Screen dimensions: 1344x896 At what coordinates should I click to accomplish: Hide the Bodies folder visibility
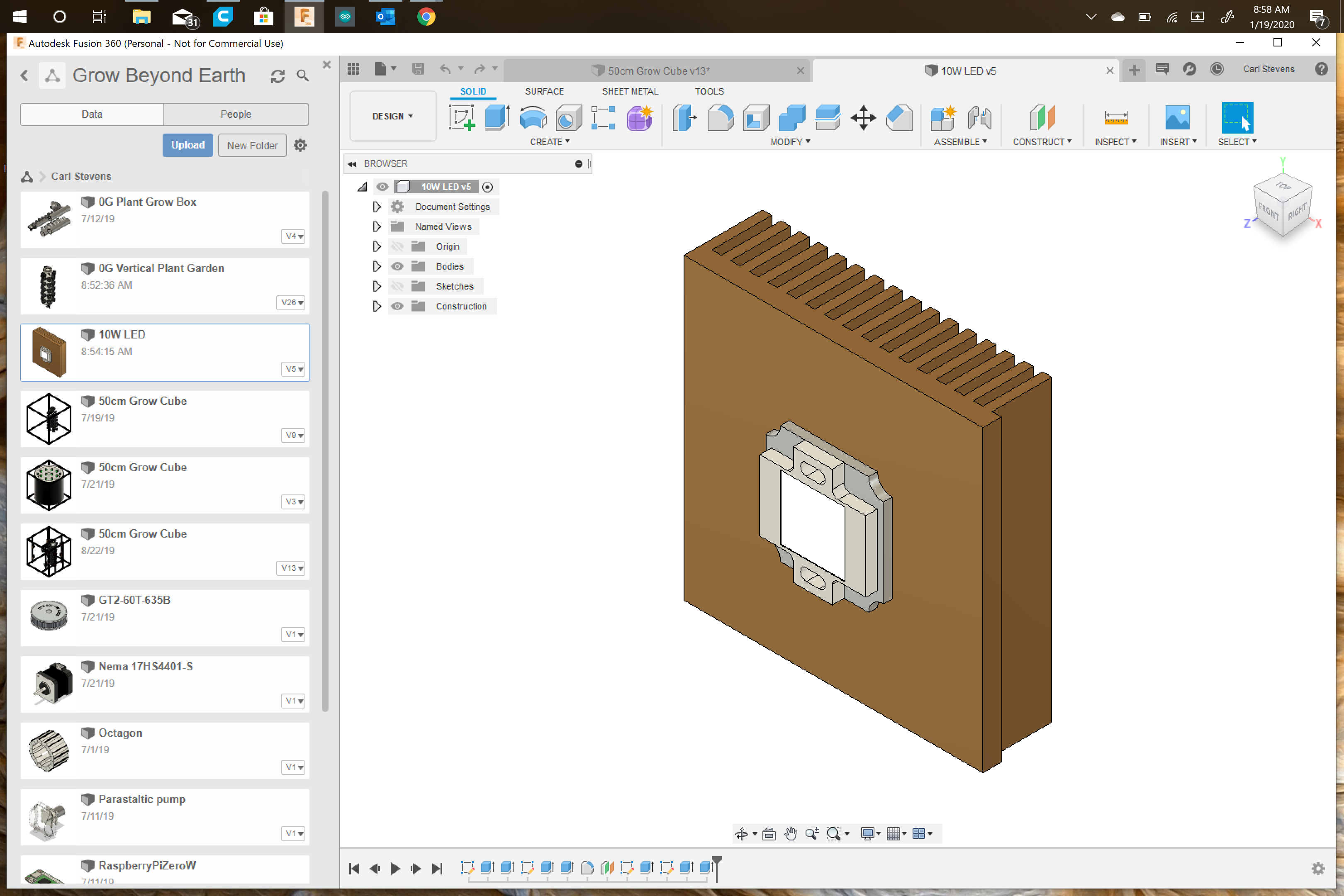(x=397, y=266)
